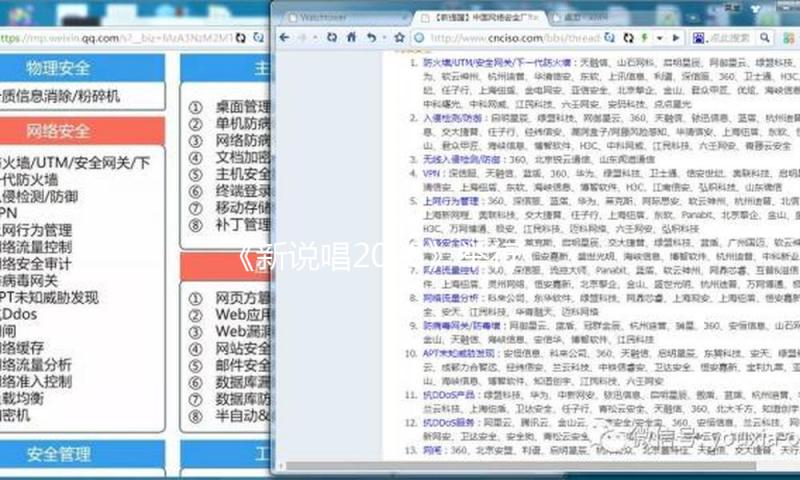Screen dimensions: 800x480
Task: Click the forward arrow in cnciso window
Action: [x=303, y=38]
